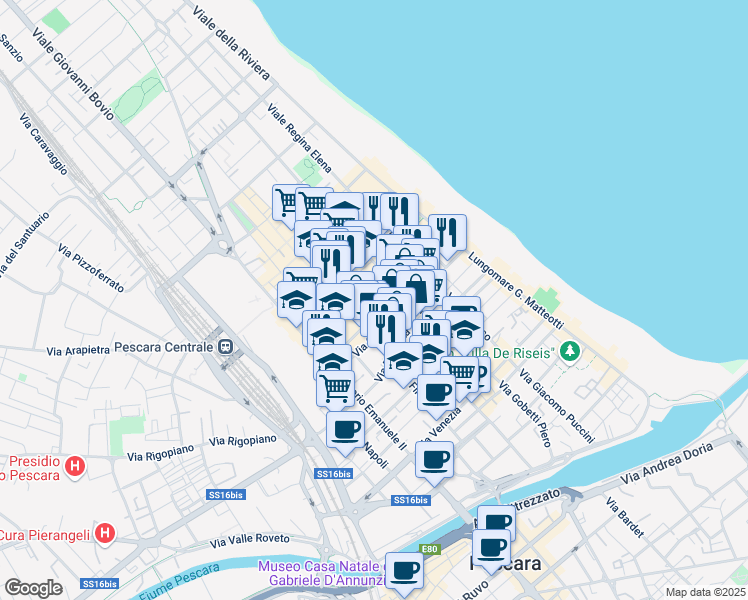Select the Villa De Riseis park marker
The image size is (748, 600).
(570, 352)
